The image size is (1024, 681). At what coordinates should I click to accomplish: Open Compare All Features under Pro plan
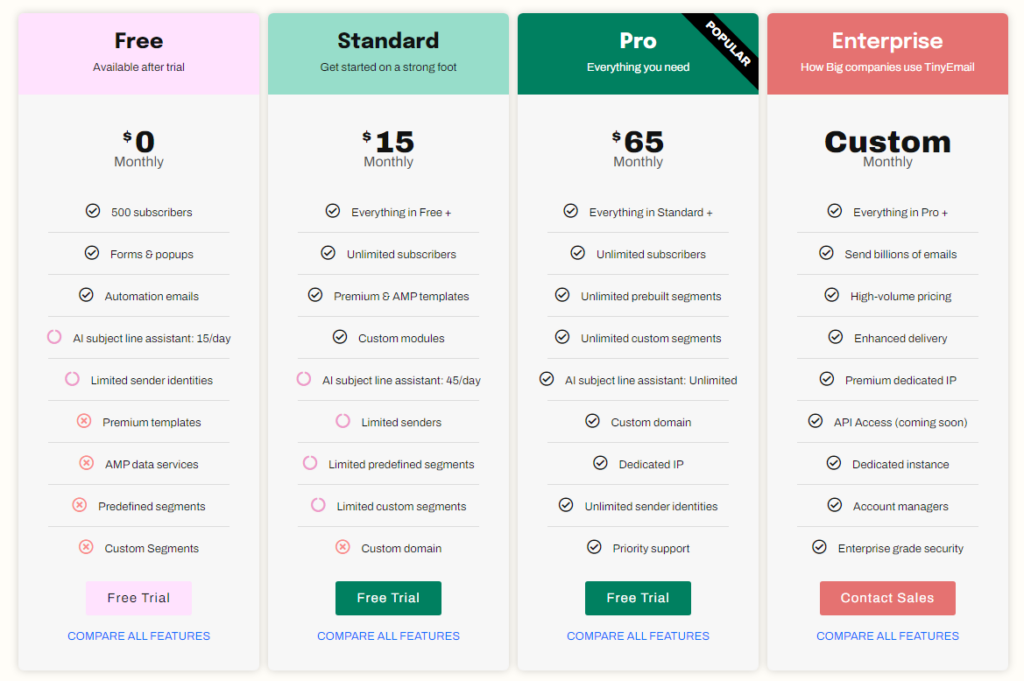point(637,636)
